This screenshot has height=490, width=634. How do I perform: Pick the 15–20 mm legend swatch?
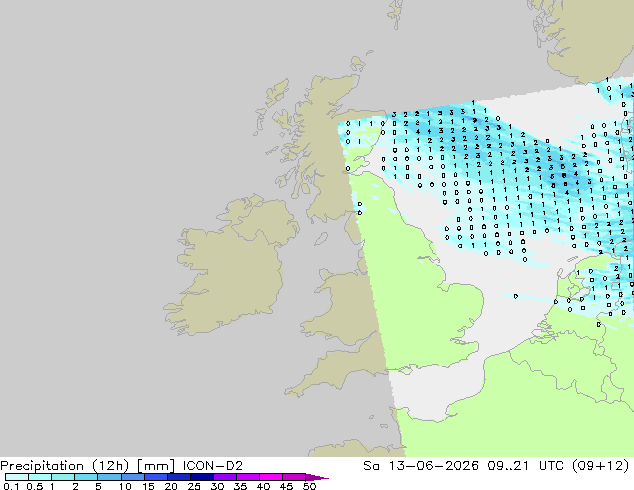coord(156,477)
